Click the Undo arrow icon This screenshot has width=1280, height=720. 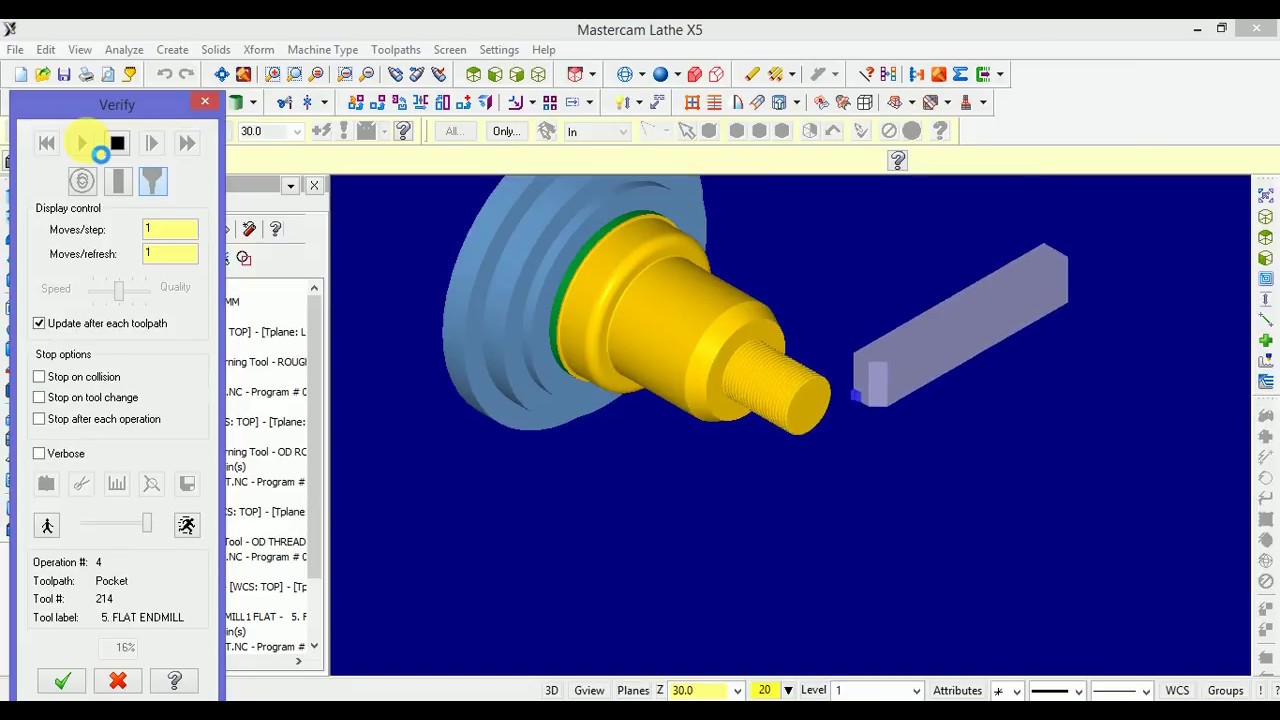[164, 74]
